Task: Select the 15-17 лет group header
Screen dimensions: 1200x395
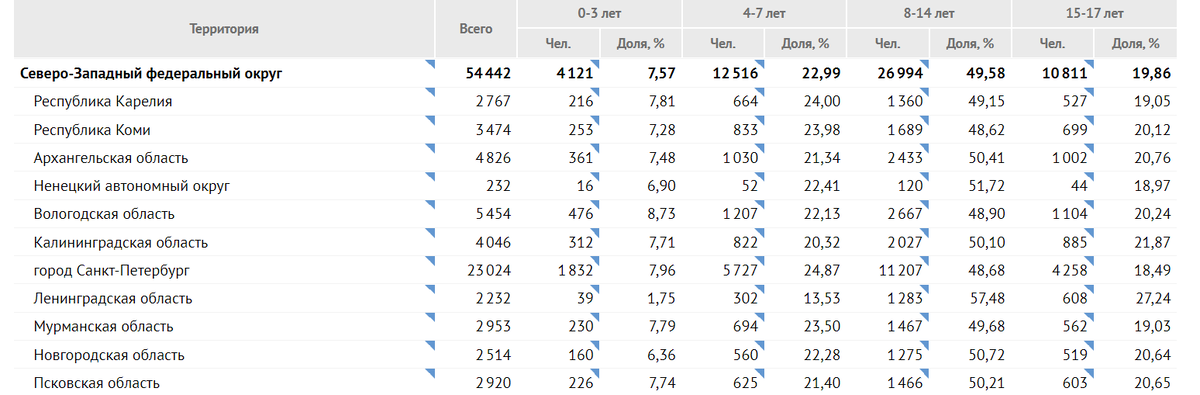Action: 1093,14
